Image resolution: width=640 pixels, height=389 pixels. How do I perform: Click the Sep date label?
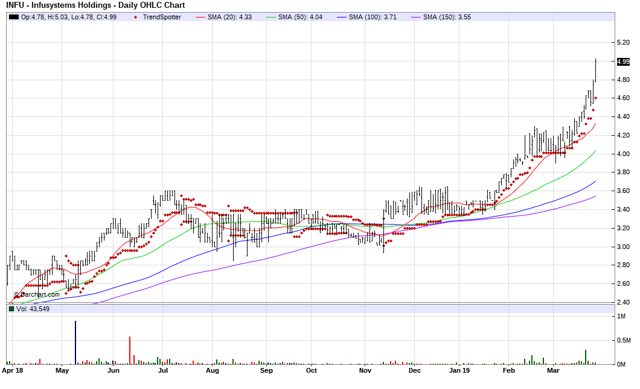(x=266, y=371)
